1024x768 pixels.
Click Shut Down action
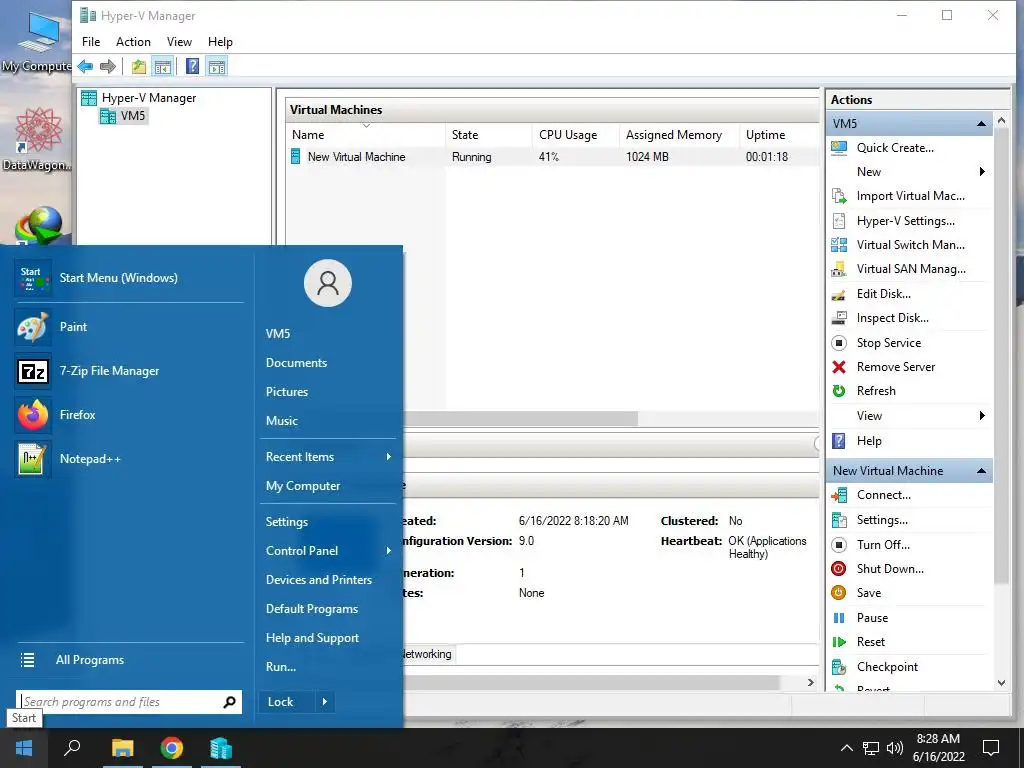click(889, 569)
